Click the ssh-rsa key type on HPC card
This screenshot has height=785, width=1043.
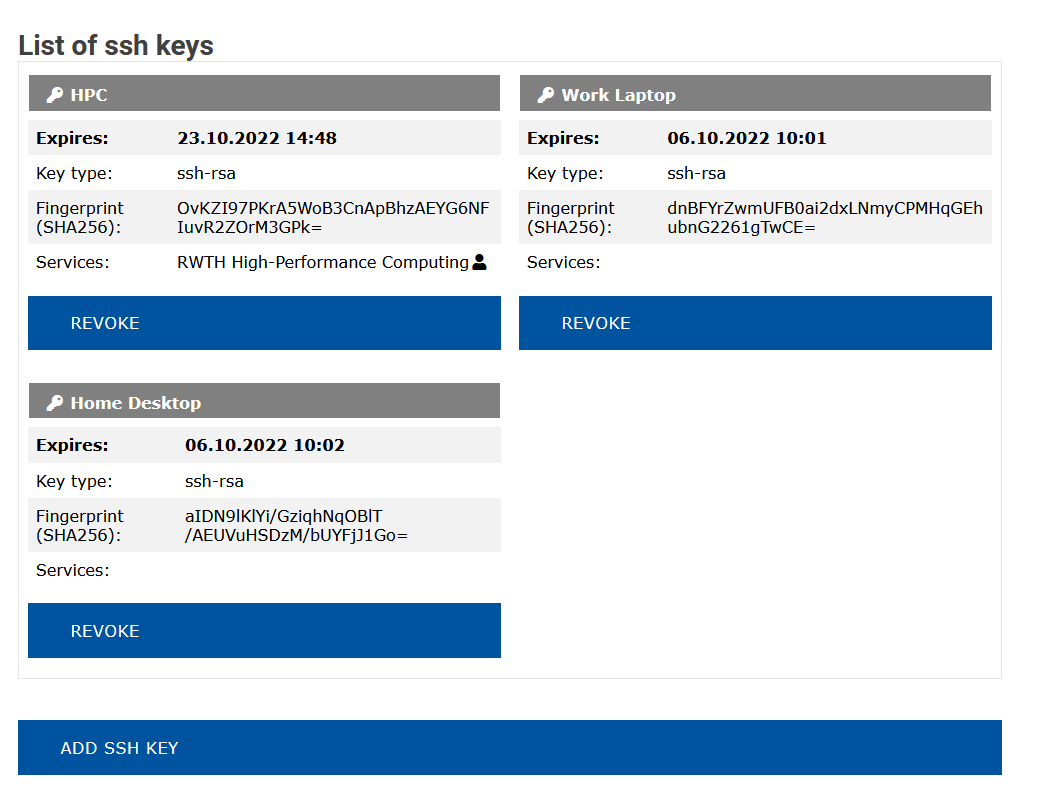click(206, 173)
